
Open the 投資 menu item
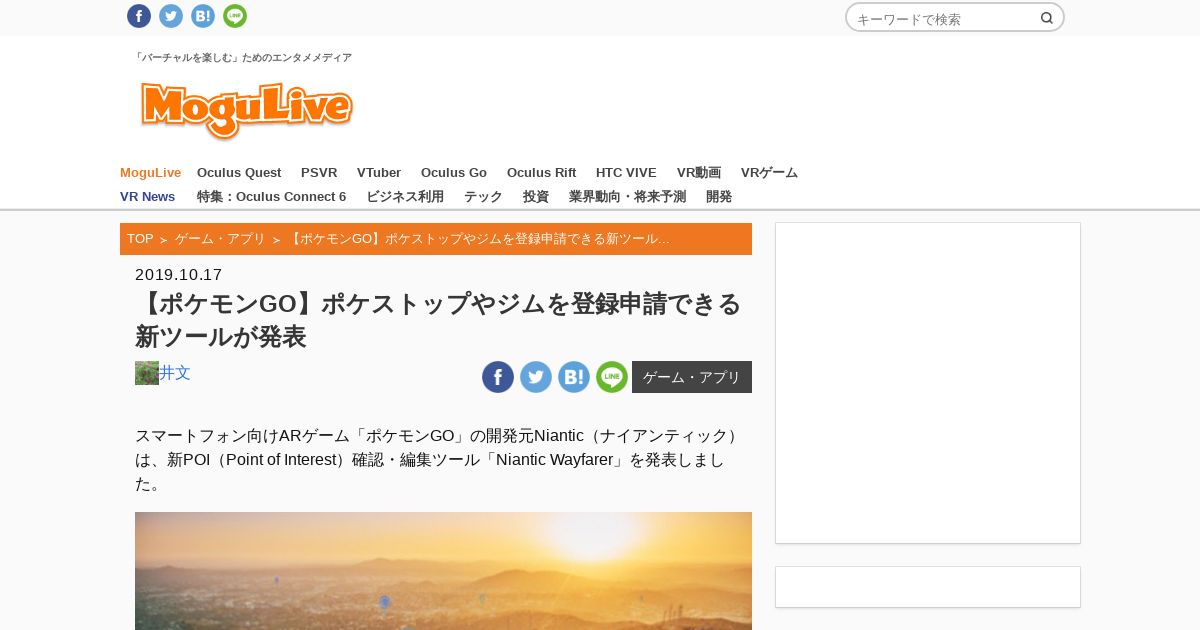click(x=536, y=197)
